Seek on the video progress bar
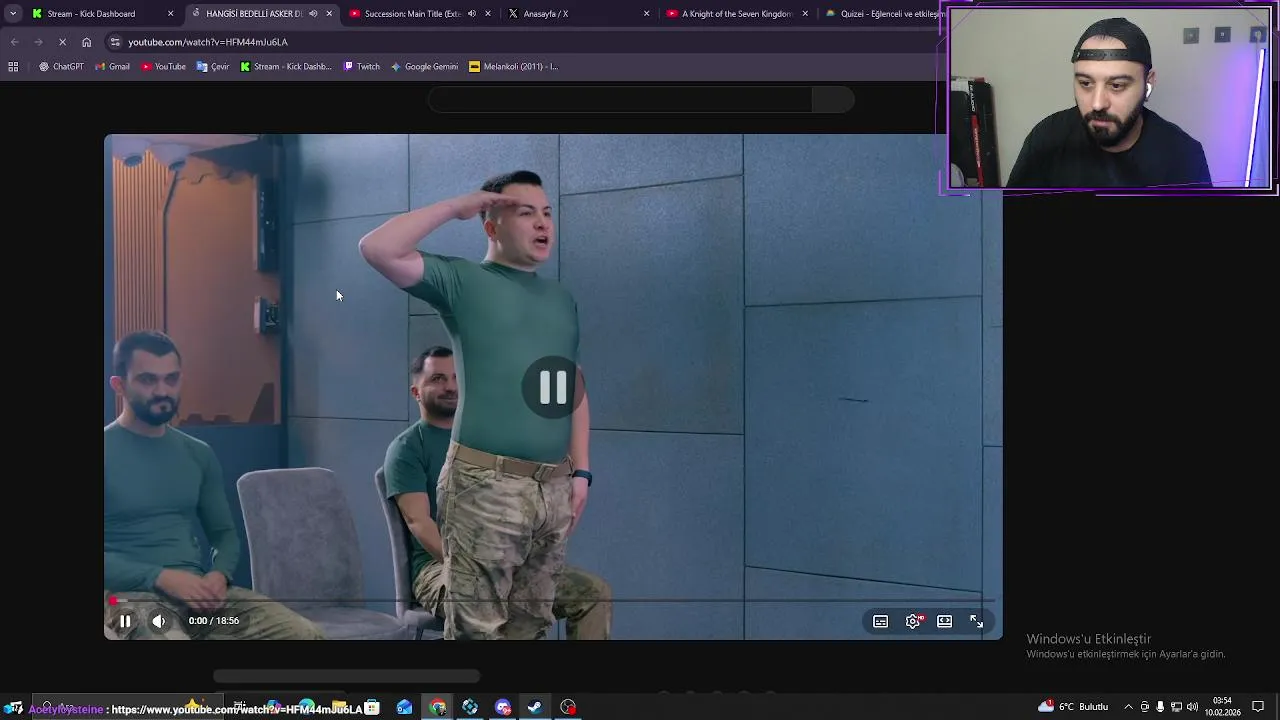 click(x=553, y=601)
